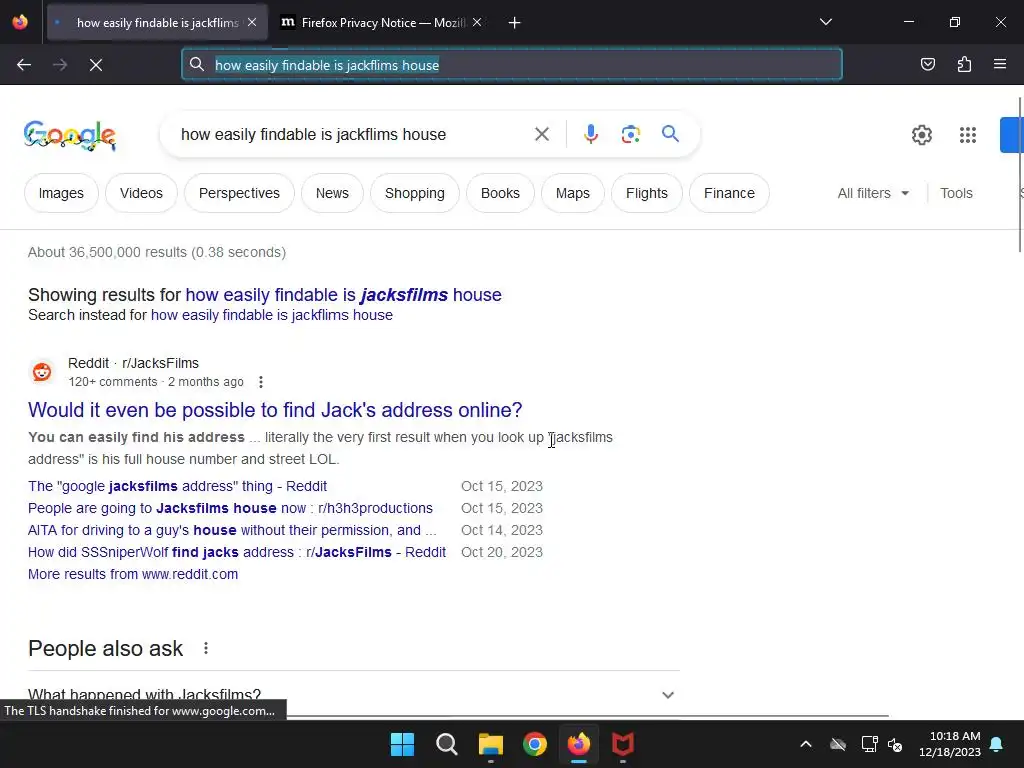Open 'google jacksfilms address thing' link
This screenshot has width=1024, height=768.
(177, 487)
